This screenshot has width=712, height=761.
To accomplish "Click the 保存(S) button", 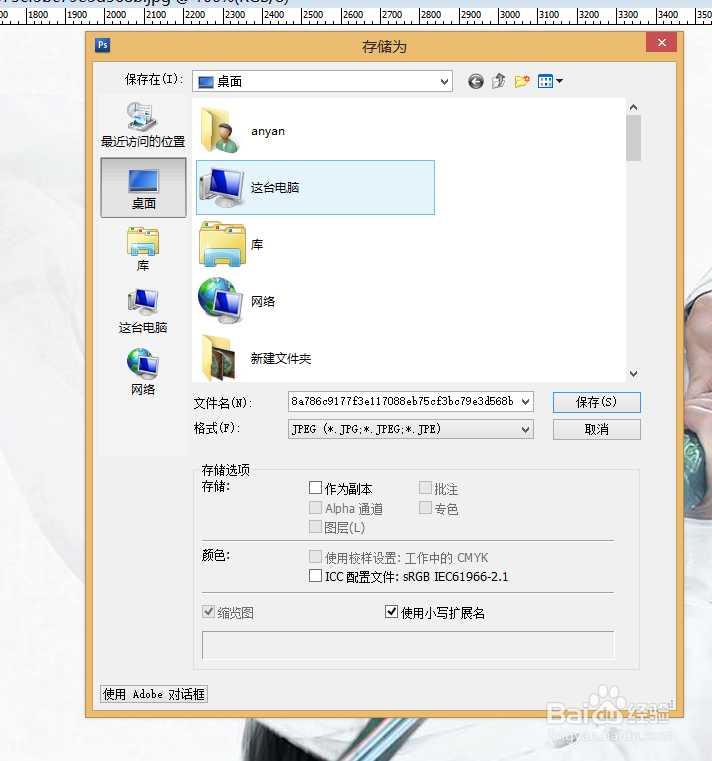I will coord(596,402).
